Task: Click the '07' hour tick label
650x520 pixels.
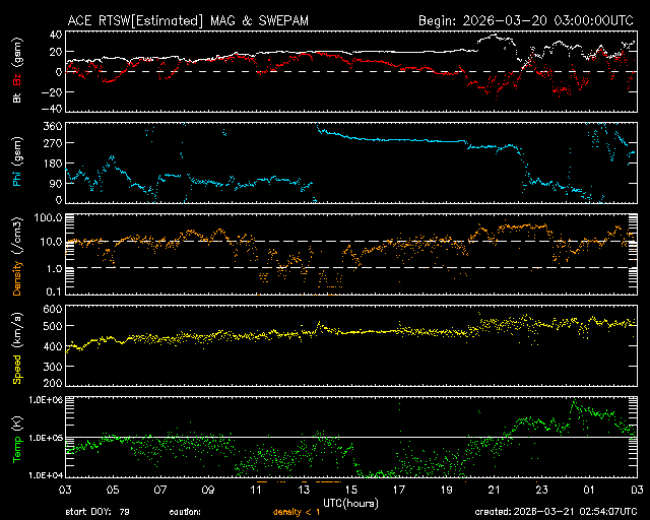Action: (160, 490)
